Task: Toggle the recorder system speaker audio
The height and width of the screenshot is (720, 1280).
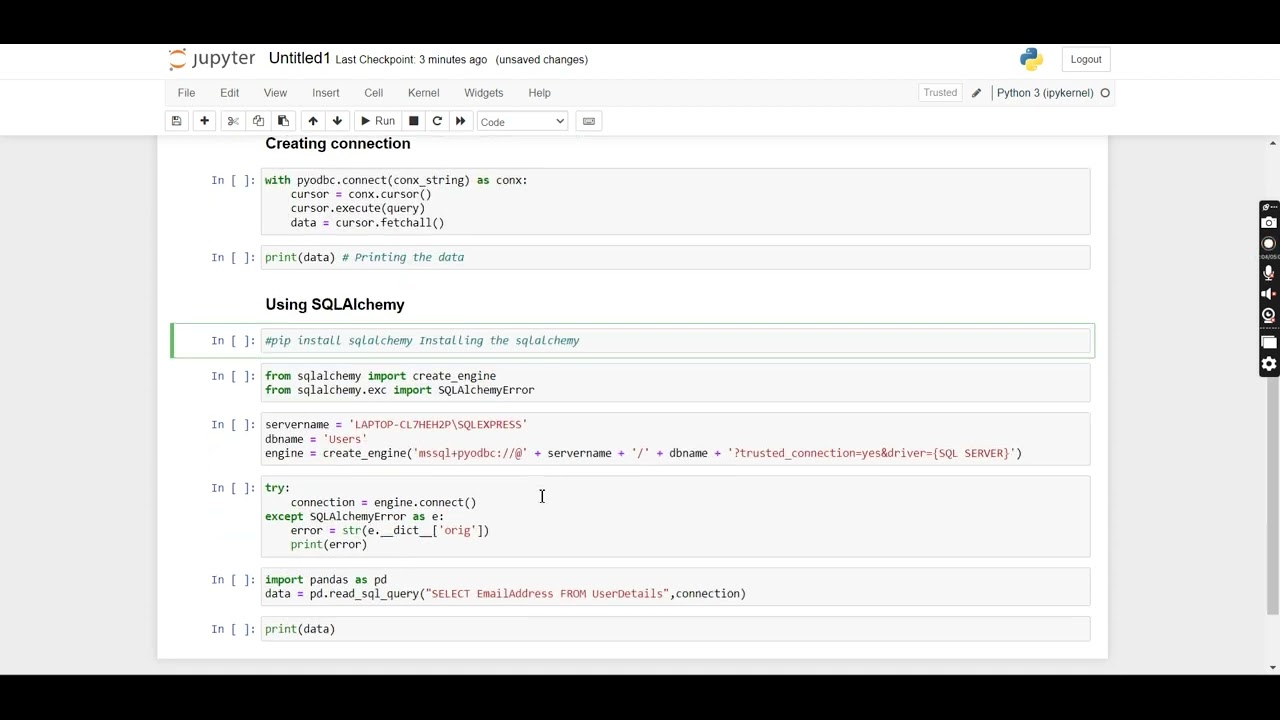Action: [x=1269, y=294]
